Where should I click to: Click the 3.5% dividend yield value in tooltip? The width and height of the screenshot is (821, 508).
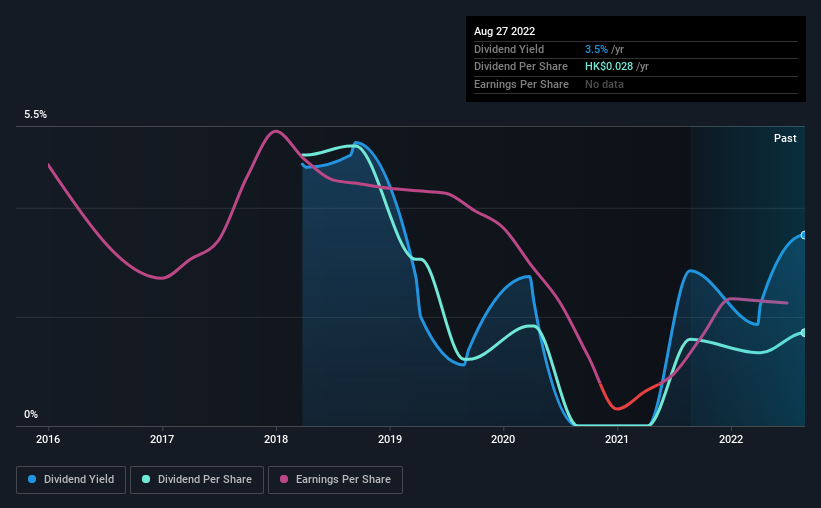pos(596,49)
